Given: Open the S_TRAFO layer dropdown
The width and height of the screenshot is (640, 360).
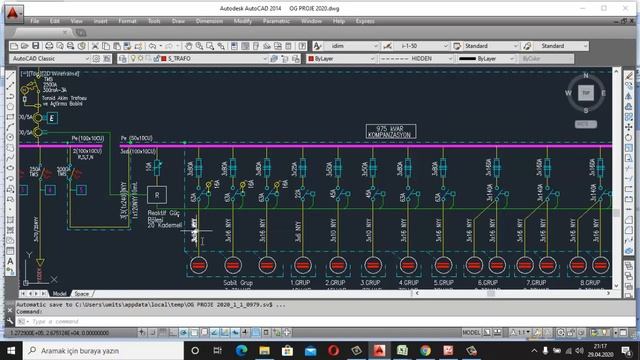Looking at the screenshot, I should tap(264, 59).
